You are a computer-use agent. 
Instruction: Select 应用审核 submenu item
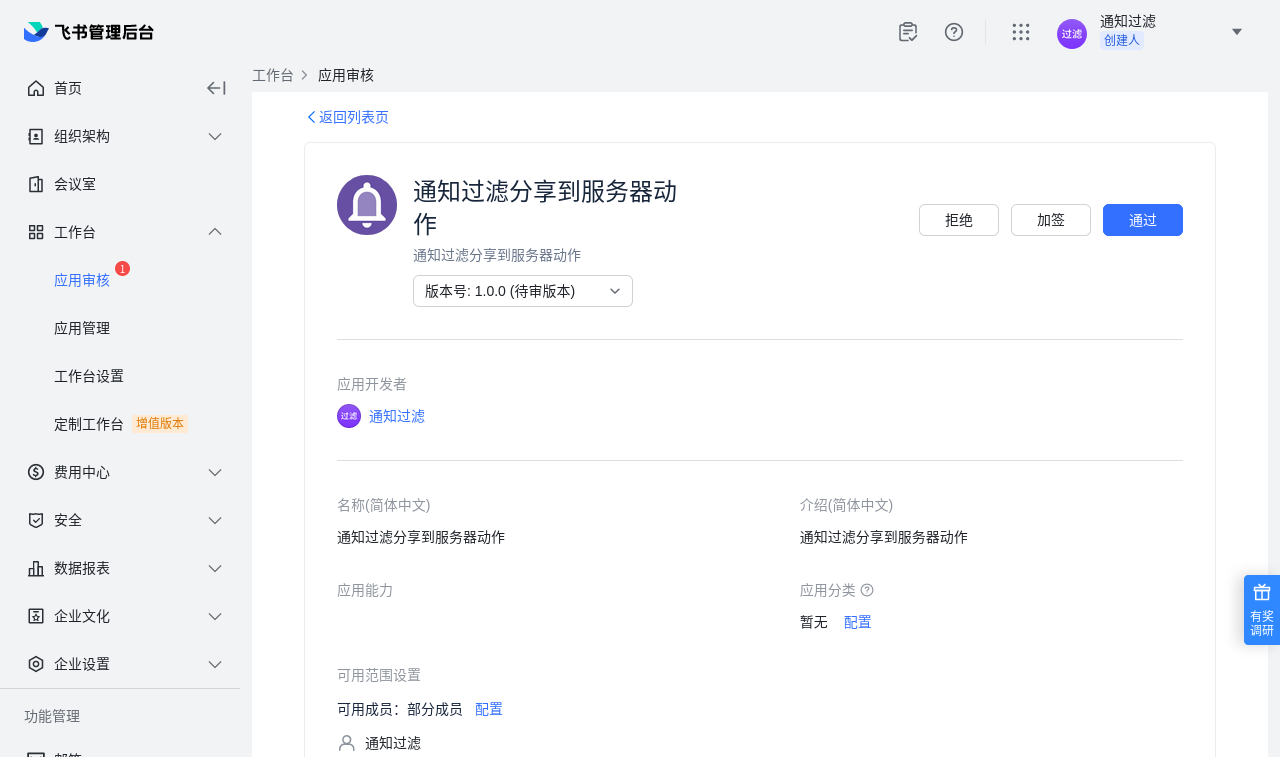[82, 280]
